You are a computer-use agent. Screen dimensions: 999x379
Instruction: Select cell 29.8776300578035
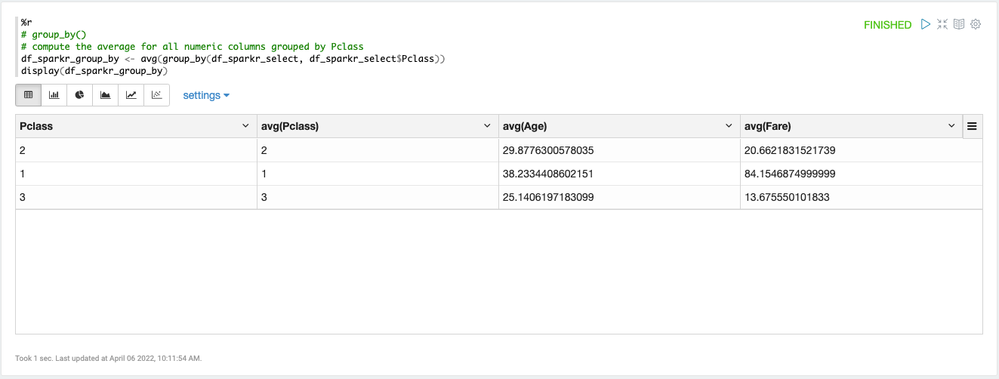coord(619,150)
